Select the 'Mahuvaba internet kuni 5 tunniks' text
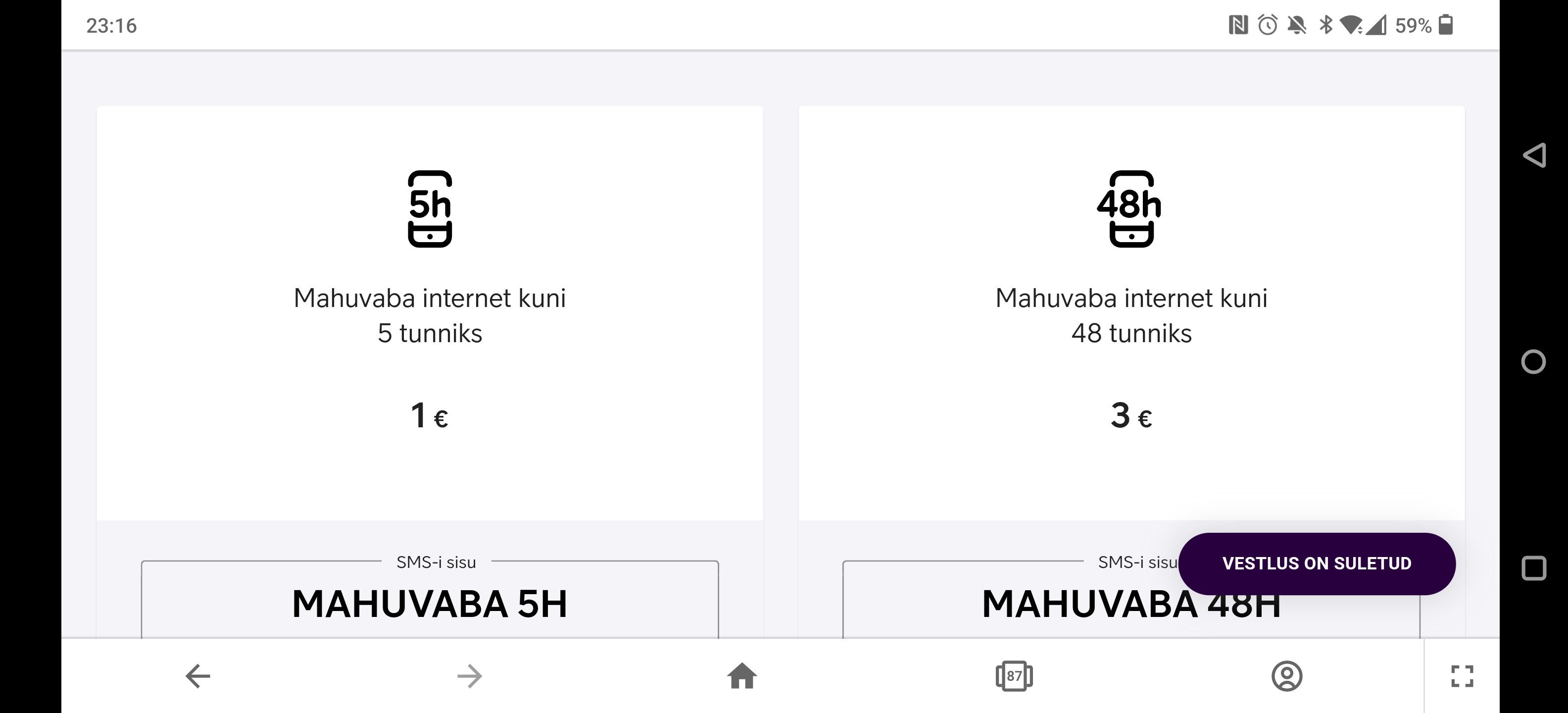This screenshot has height=713, width=1568. tap(430, 315)
